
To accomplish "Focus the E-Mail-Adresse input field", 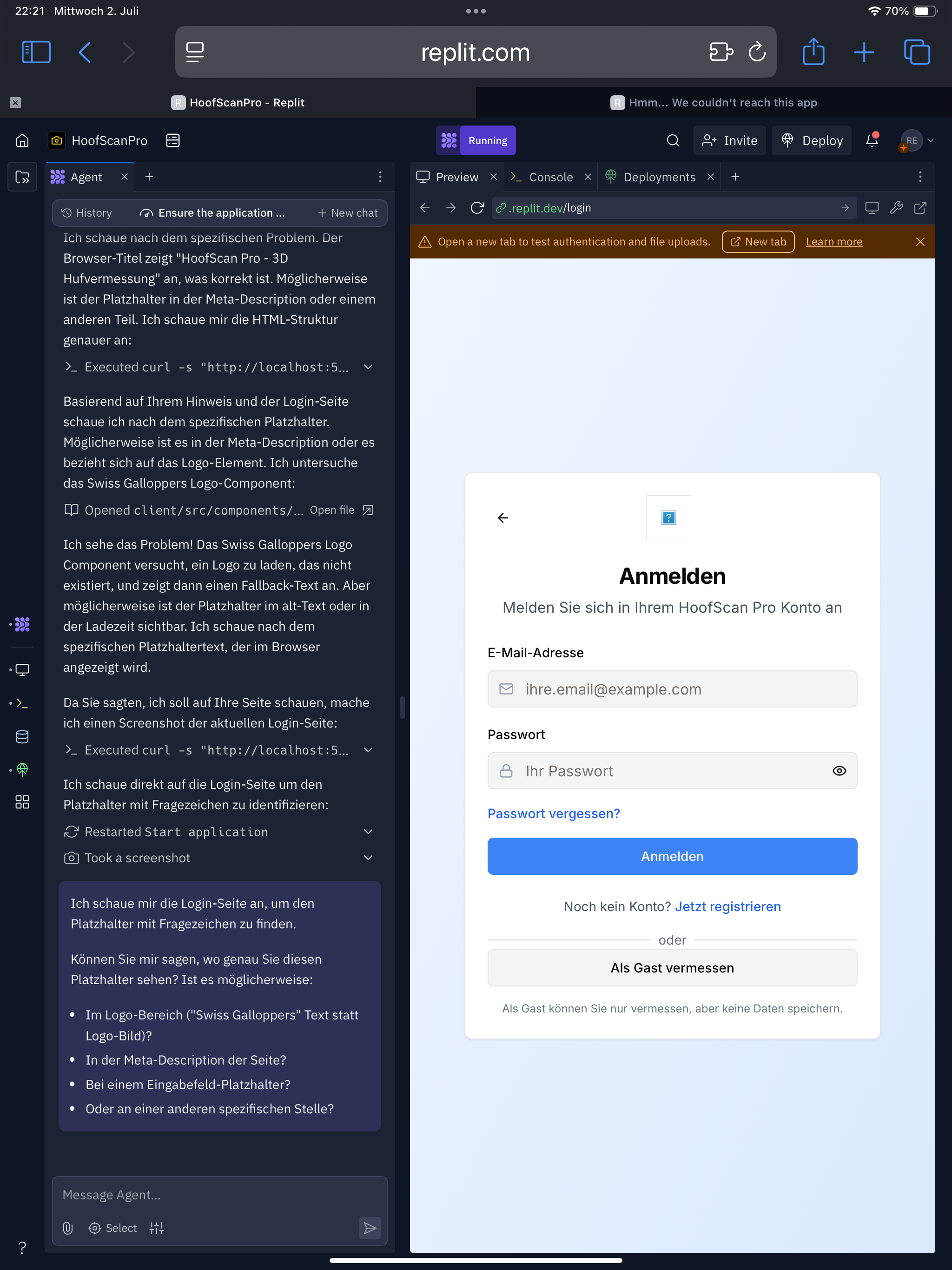I will [x=672, y=689].
